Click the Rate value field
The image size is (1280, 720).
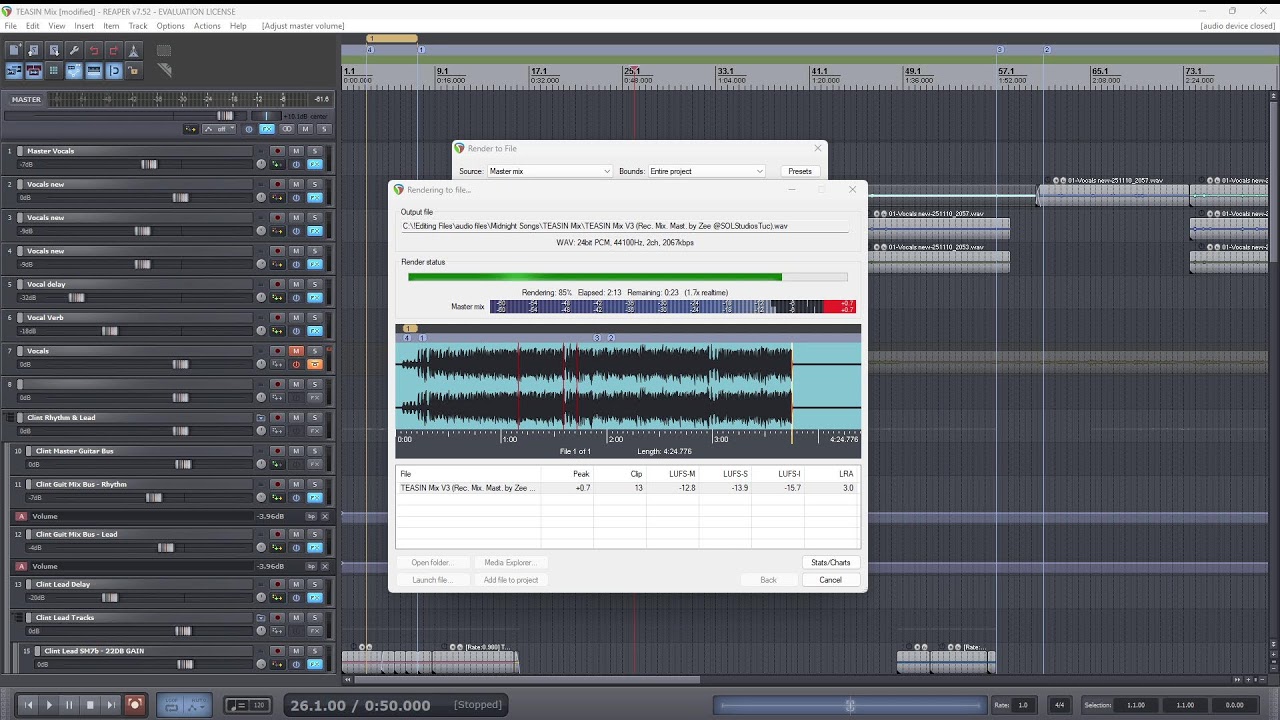[x=1023, y=705]
